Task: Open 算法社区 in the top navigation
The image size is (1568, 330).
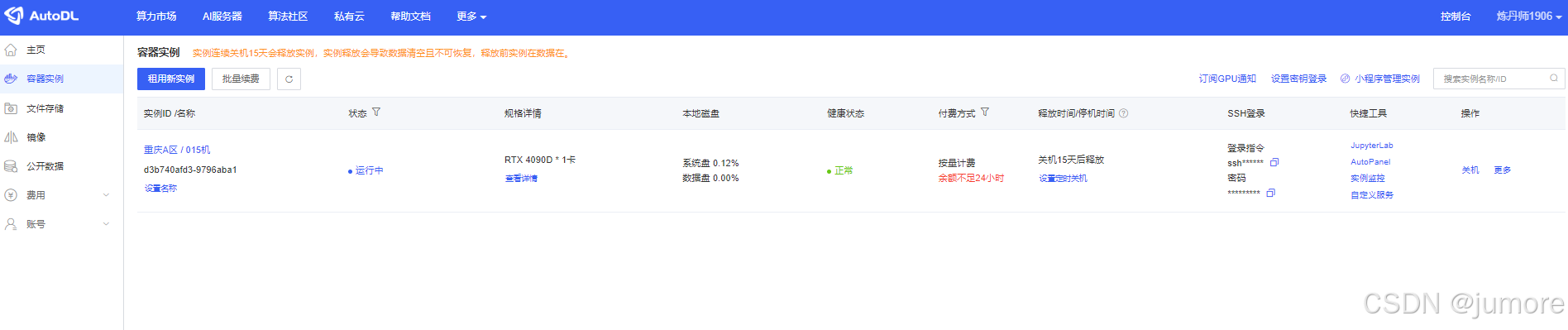Action: coord(288,17)
